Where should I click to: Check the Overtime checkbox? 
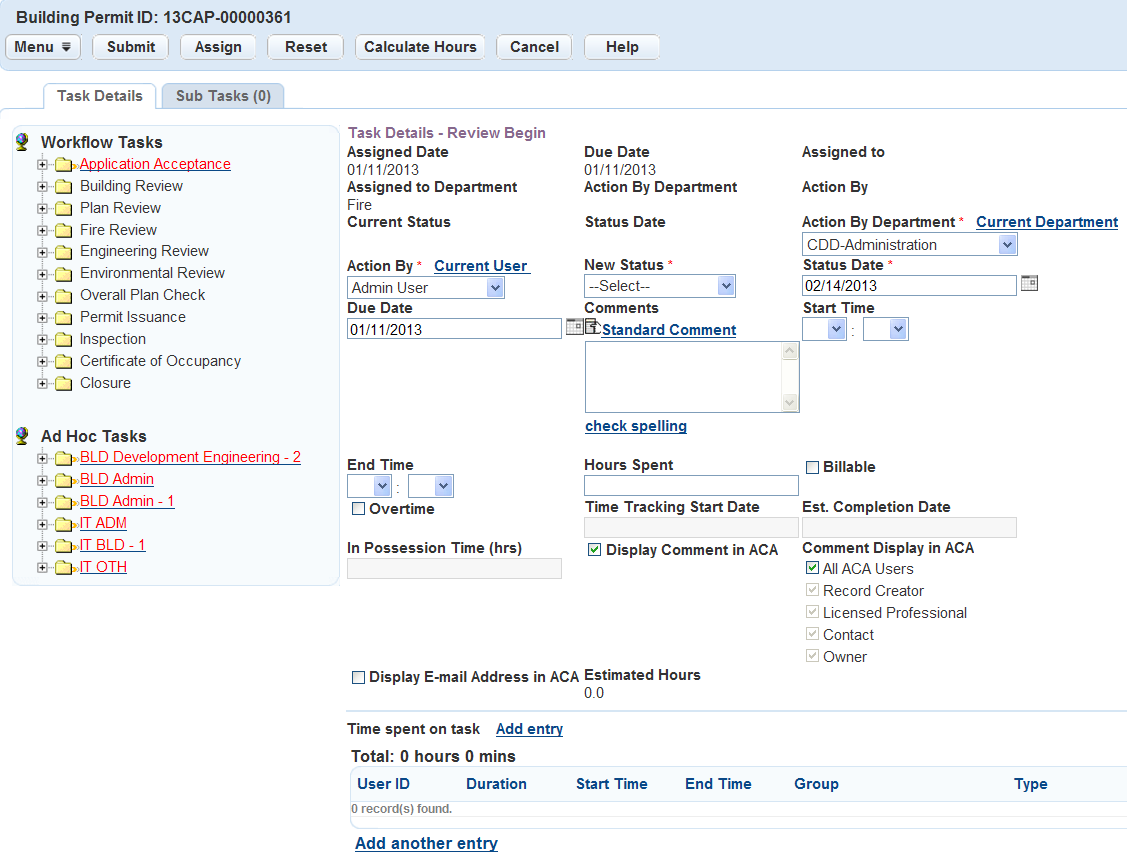[358, 510]
